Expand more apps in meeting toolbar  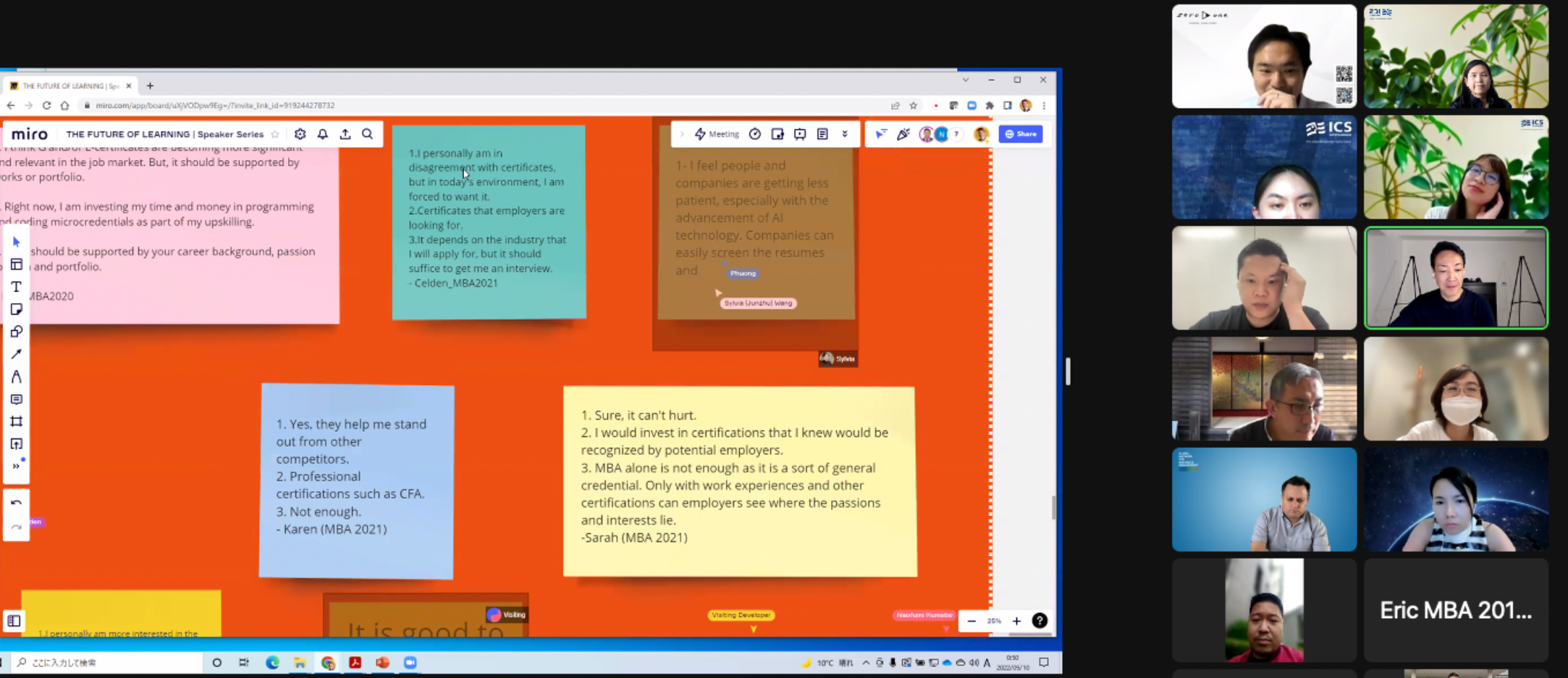coord(845,134)
